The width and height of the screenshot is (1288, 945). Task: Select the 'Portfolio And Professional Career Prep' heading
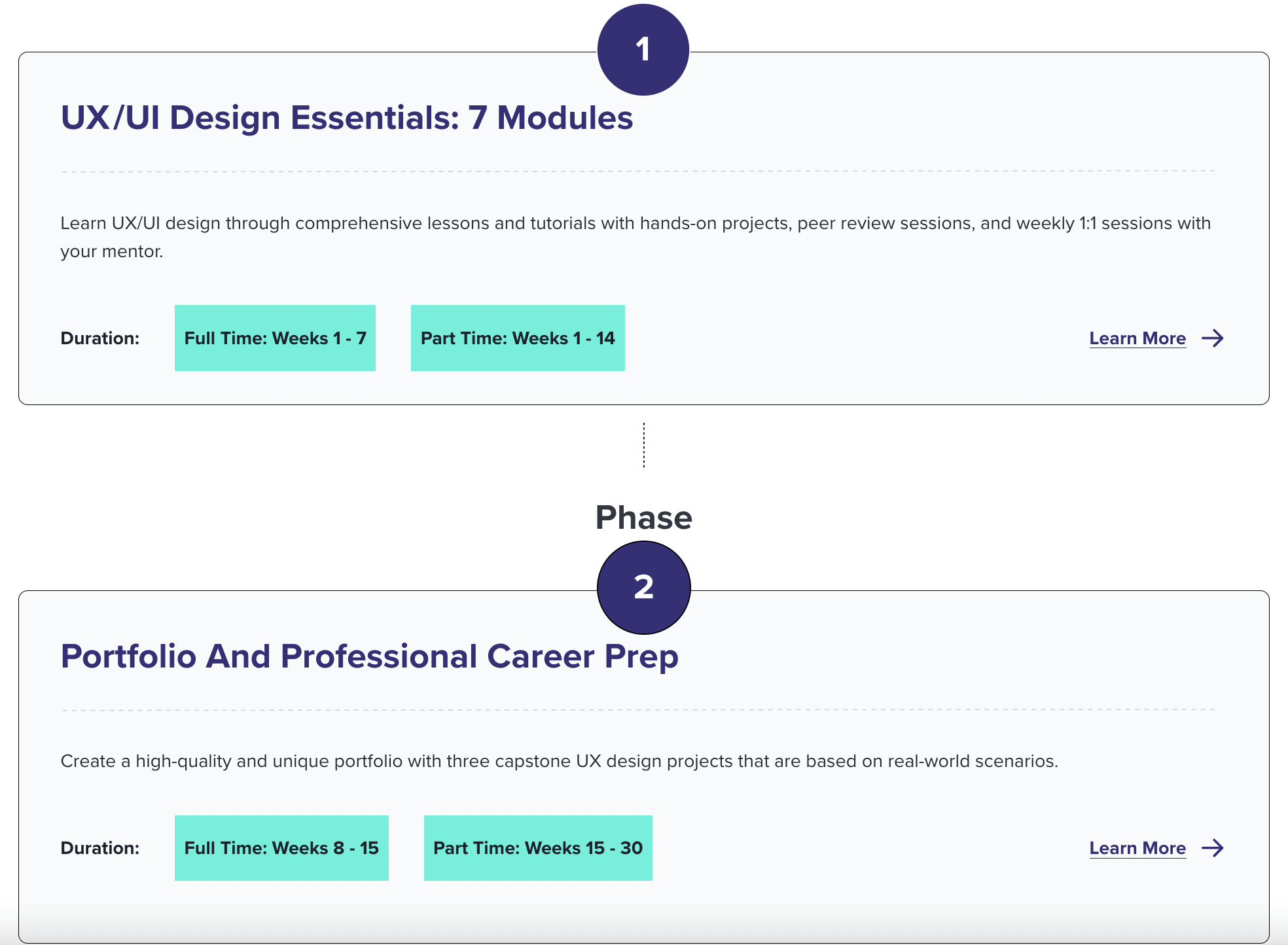370,655
